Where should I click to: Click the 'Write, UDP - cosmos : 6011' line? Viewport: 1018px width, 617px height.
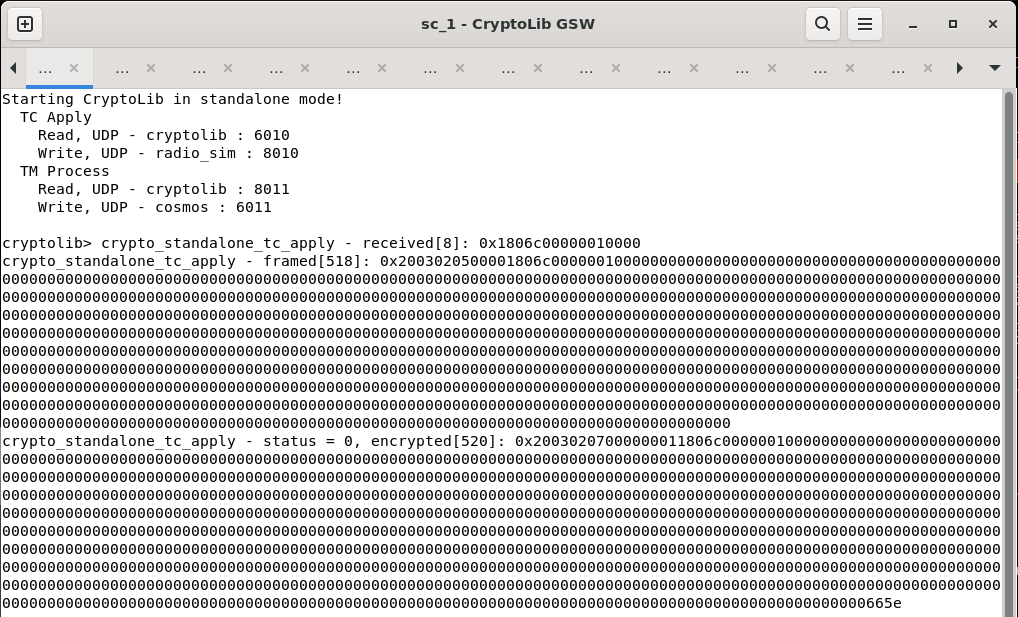(x=155, y=207)
